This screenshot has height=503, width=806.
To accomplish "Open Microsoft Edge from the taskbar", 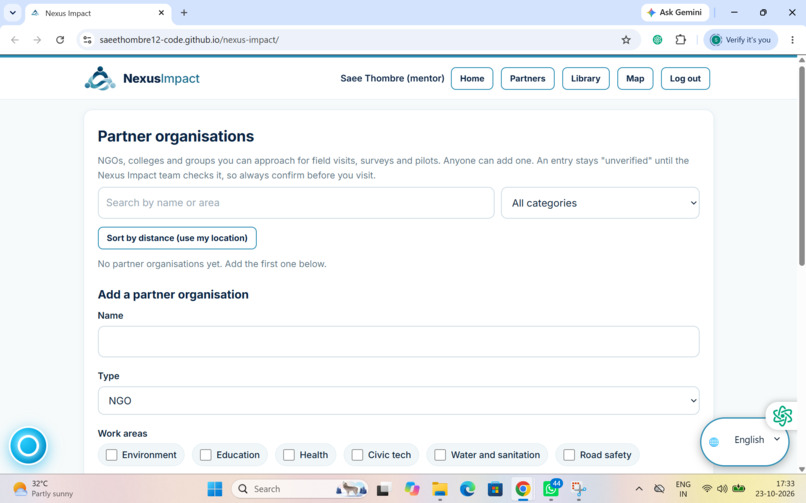I will [467, 489].
